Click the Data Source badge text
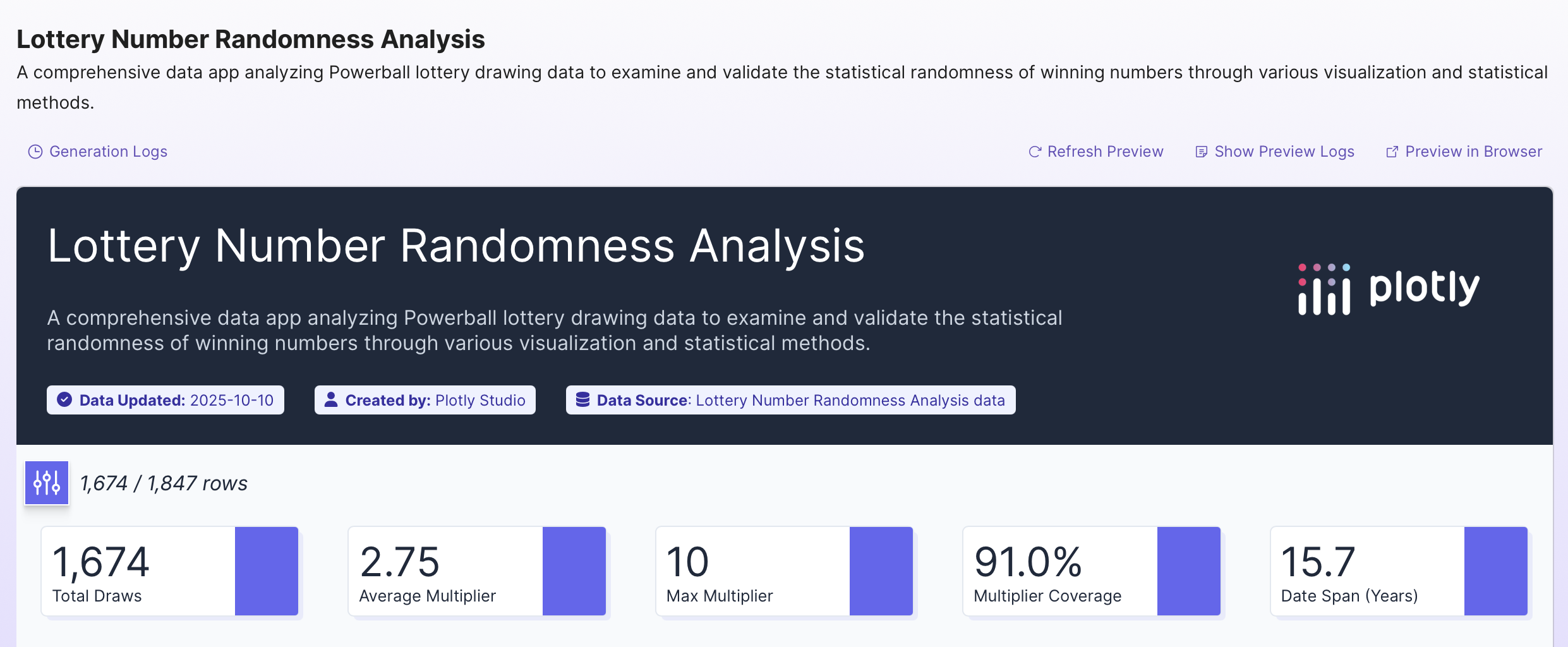The image size is (1568, 647). click(800, 400)
